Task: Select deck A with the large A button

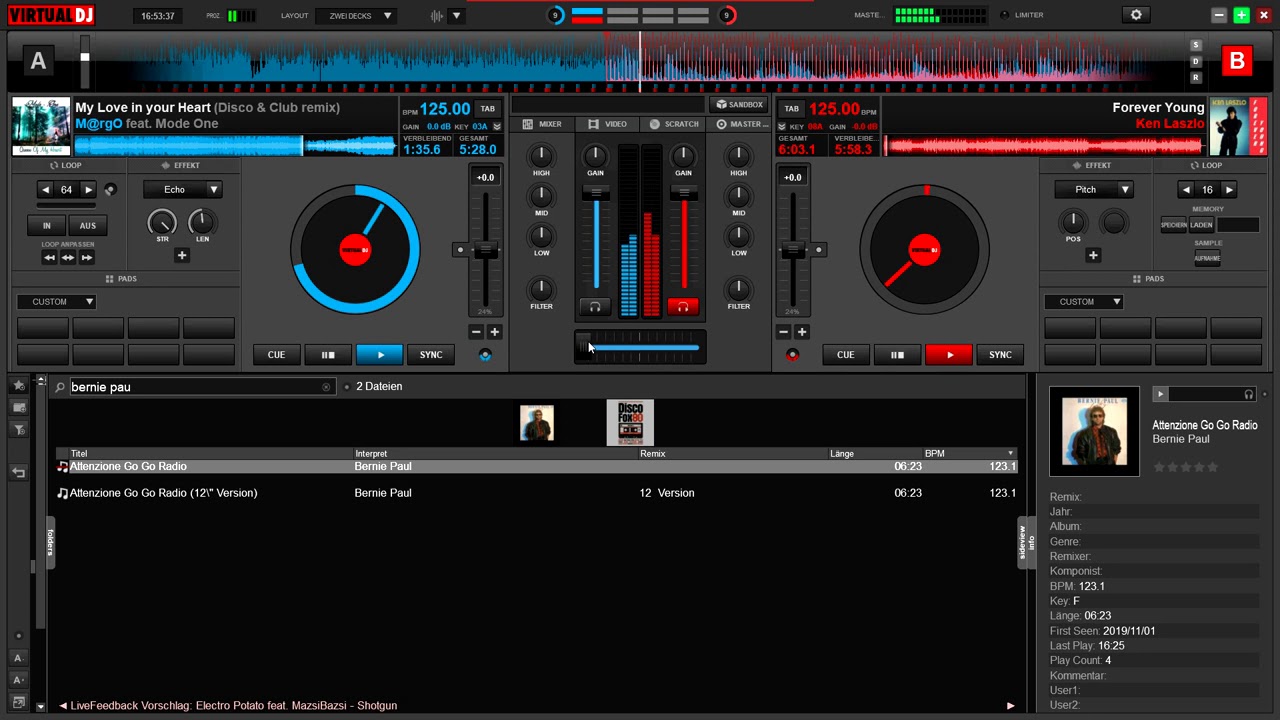Action: [38, 62]
